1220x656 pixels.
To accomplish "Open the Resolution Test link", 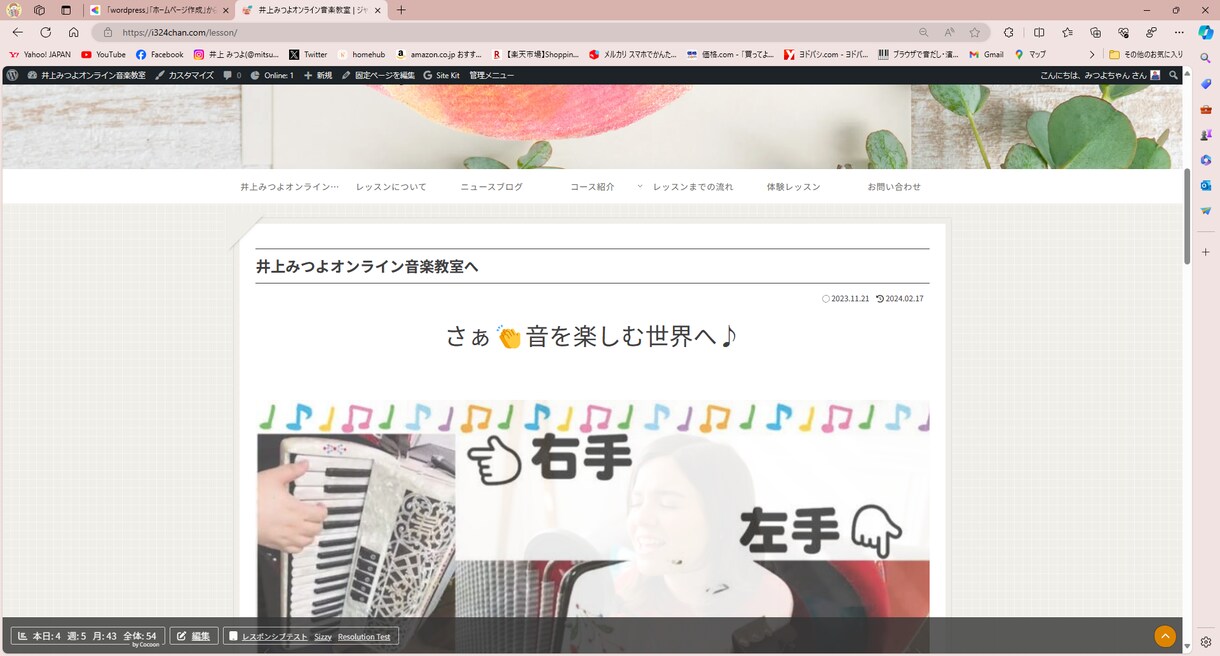I will (364, 637).
